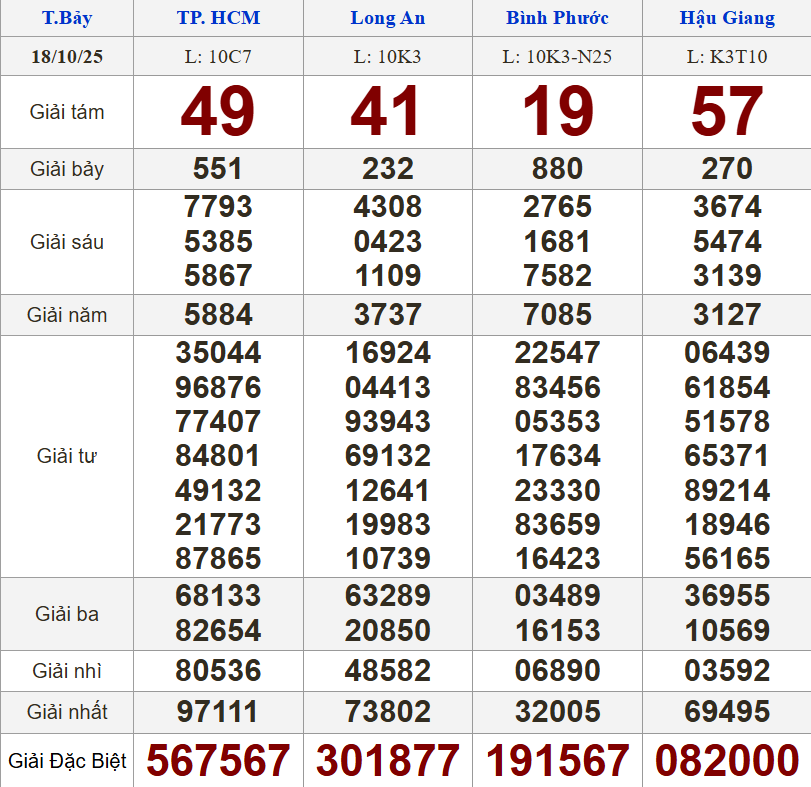Click fifth prize number 3127
Image resolution: width=811 pixels, height=787 pixels.
727,315
